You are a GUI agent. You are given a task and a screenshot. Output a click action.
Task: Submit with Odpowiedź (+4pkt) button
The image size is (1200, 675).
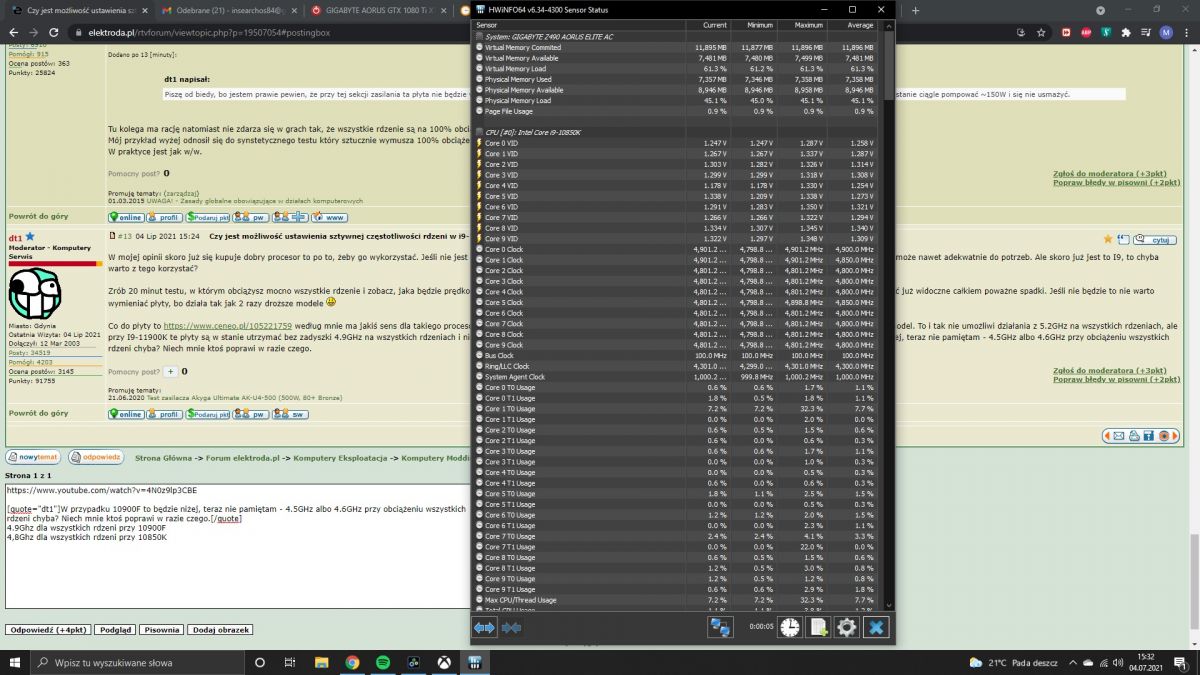(x=48, y=630)
